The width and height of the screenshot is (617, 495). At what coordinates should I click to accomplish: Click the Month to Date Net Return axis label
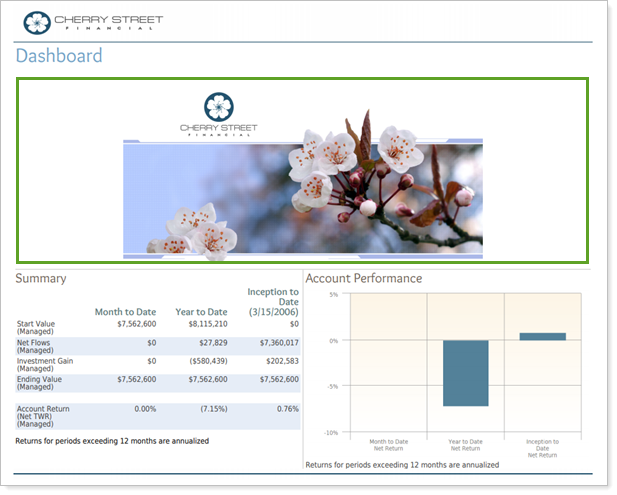point(390,445)
